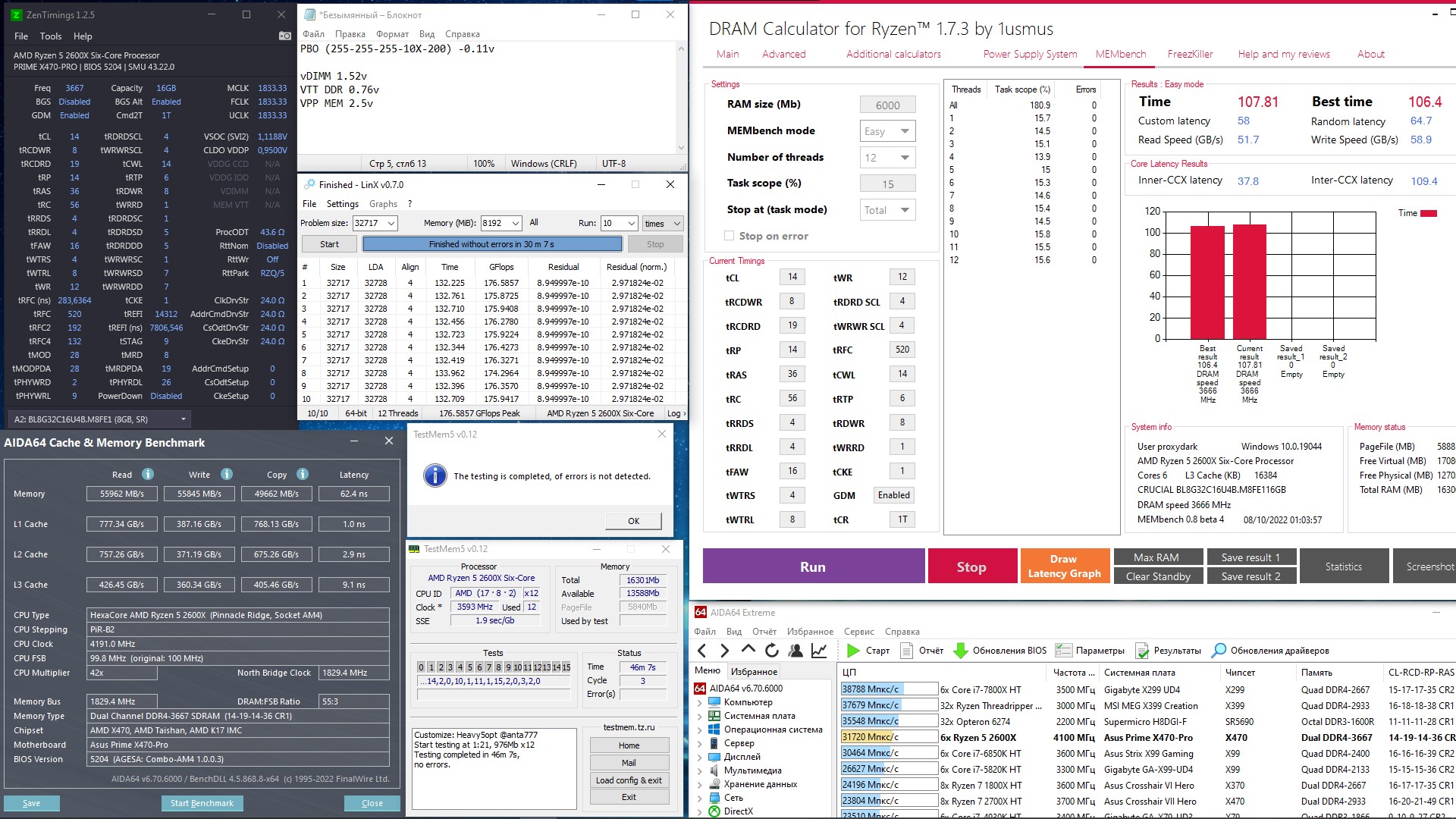This screenshot has height=819, width=1456.
Task: Click info icon next to Copy column
Action: click(303, 474)
